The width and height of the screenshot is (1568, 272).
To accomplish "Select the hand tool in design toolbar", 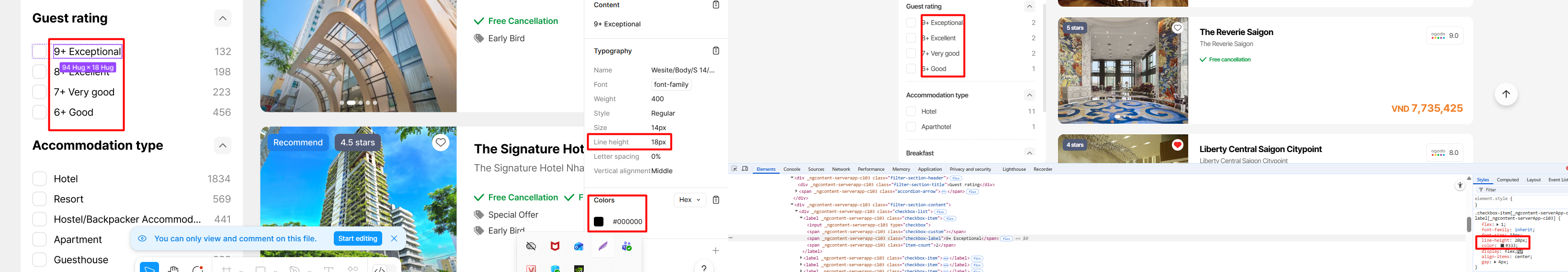I will point(173,269).
